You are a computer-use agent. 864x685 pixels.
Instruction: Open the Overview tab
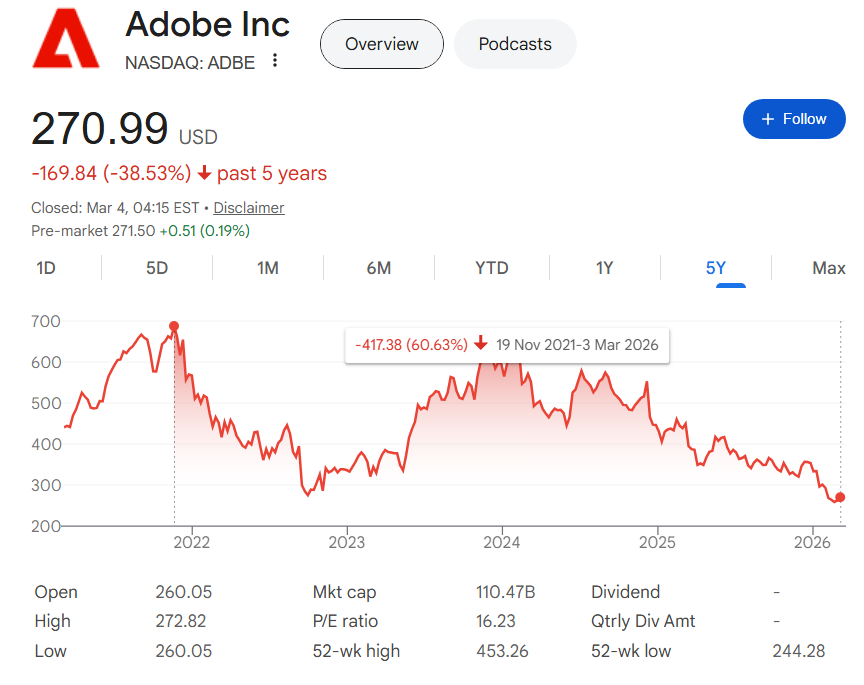click(x=381, y=44)
